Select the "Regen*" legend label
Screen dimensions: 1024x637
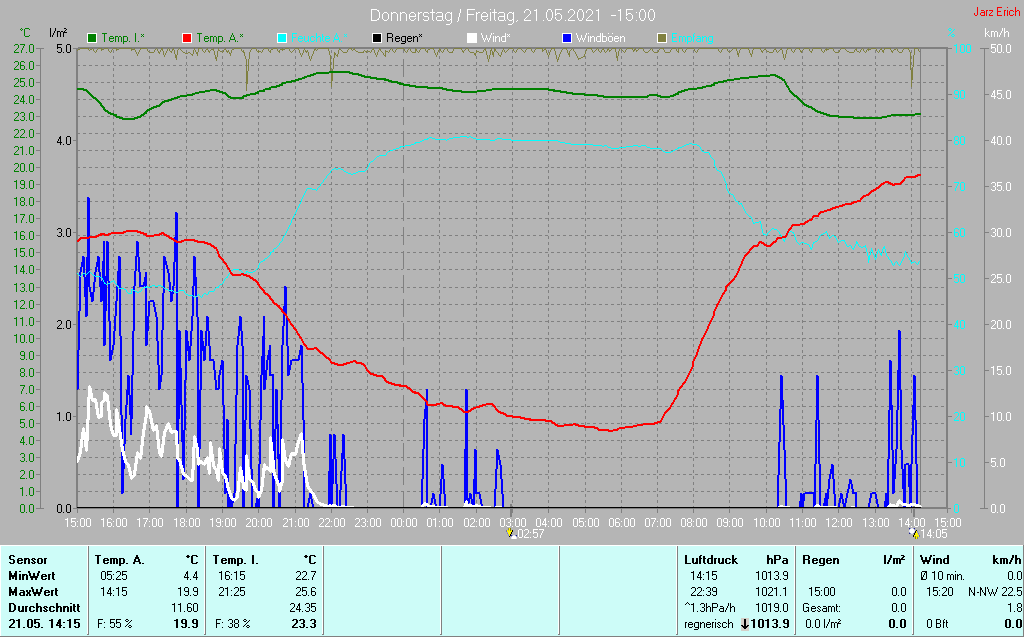click(404, 38)
